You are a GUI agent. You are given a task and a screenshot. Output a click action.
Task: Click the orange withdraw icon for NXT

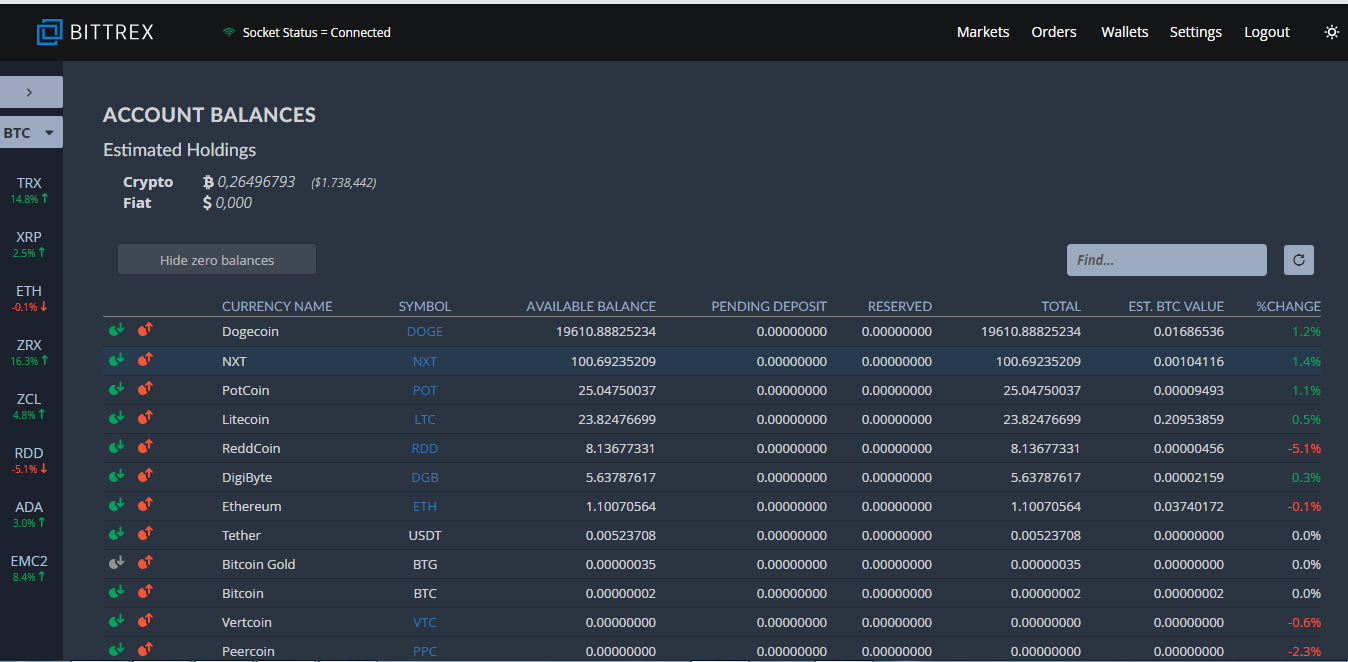[x=145, y=359]
